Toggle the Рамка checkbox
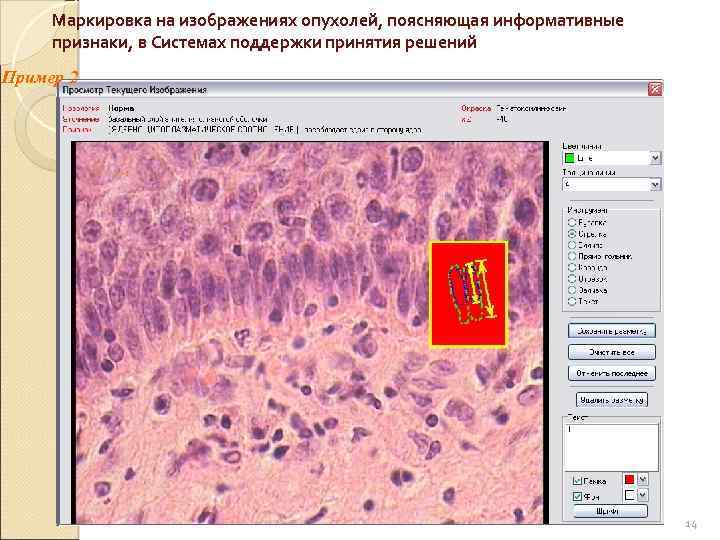 tap(578, 481)
